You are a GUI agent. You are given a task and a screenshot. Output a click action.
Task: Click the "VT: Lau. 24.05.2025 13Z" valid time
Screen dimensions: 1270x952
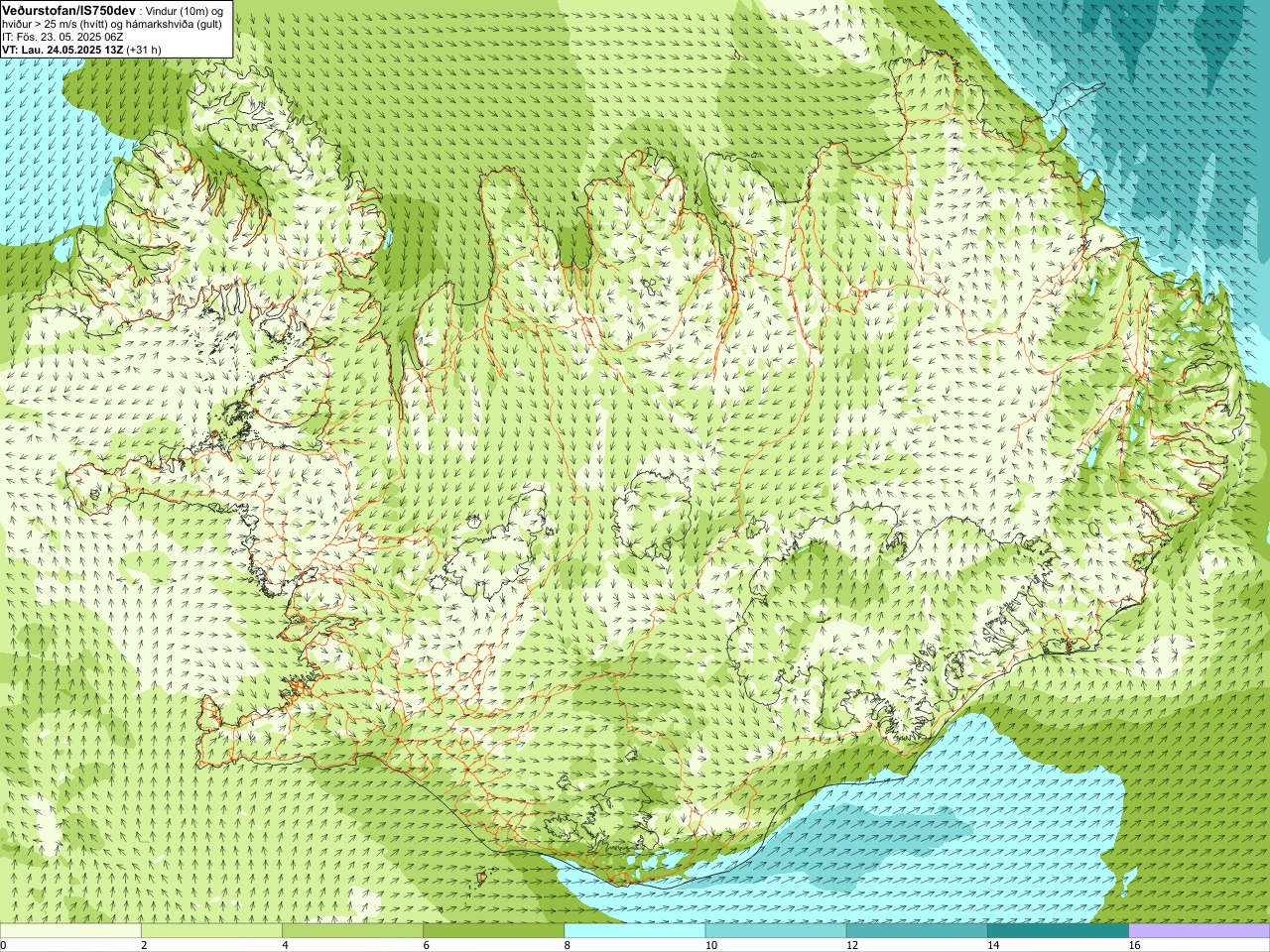click(63, 49)
